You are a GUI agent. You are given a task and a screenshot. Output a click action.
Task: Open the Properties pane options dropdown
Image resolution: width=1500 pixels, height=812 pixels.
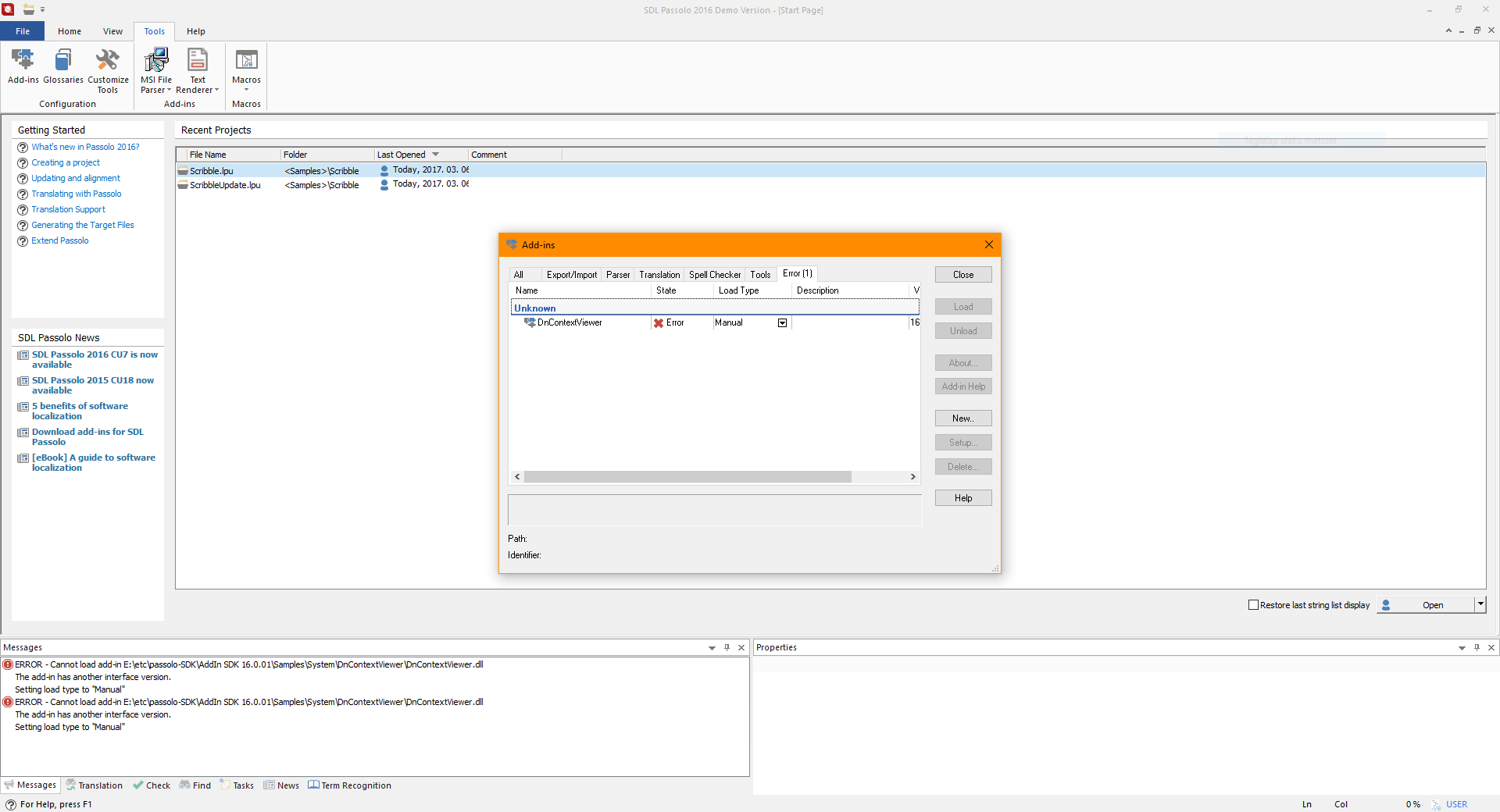pyautogui.click(x=1462, y=648)
